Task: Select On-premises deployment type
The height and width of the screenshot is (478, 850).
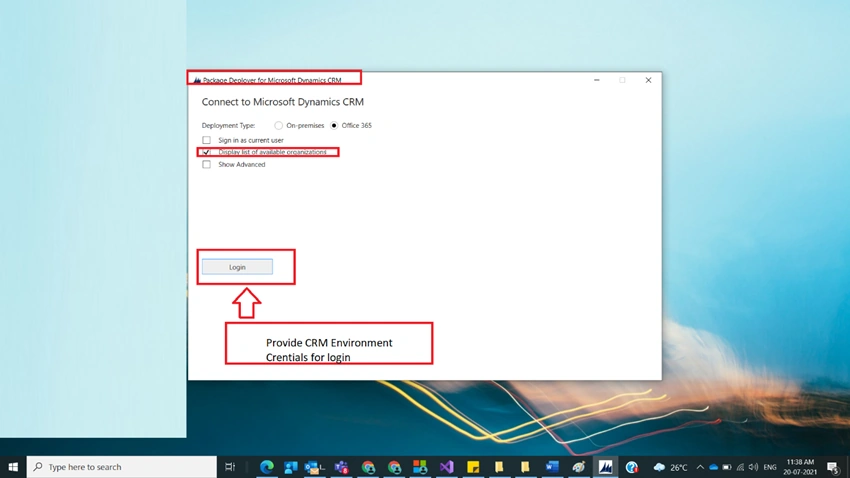Action: (278, 125)
